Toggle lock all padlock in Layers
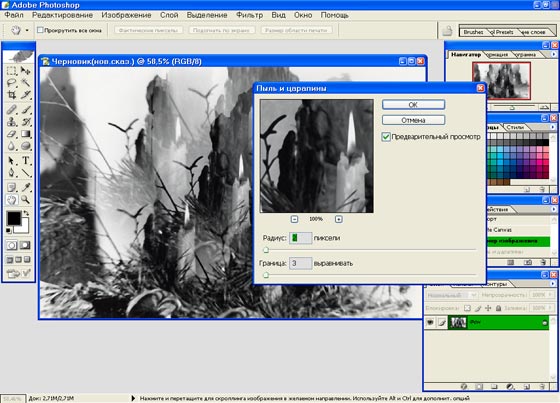Image resolution: width=560 pixels, height=403 pixels. [x=498, y=308]
